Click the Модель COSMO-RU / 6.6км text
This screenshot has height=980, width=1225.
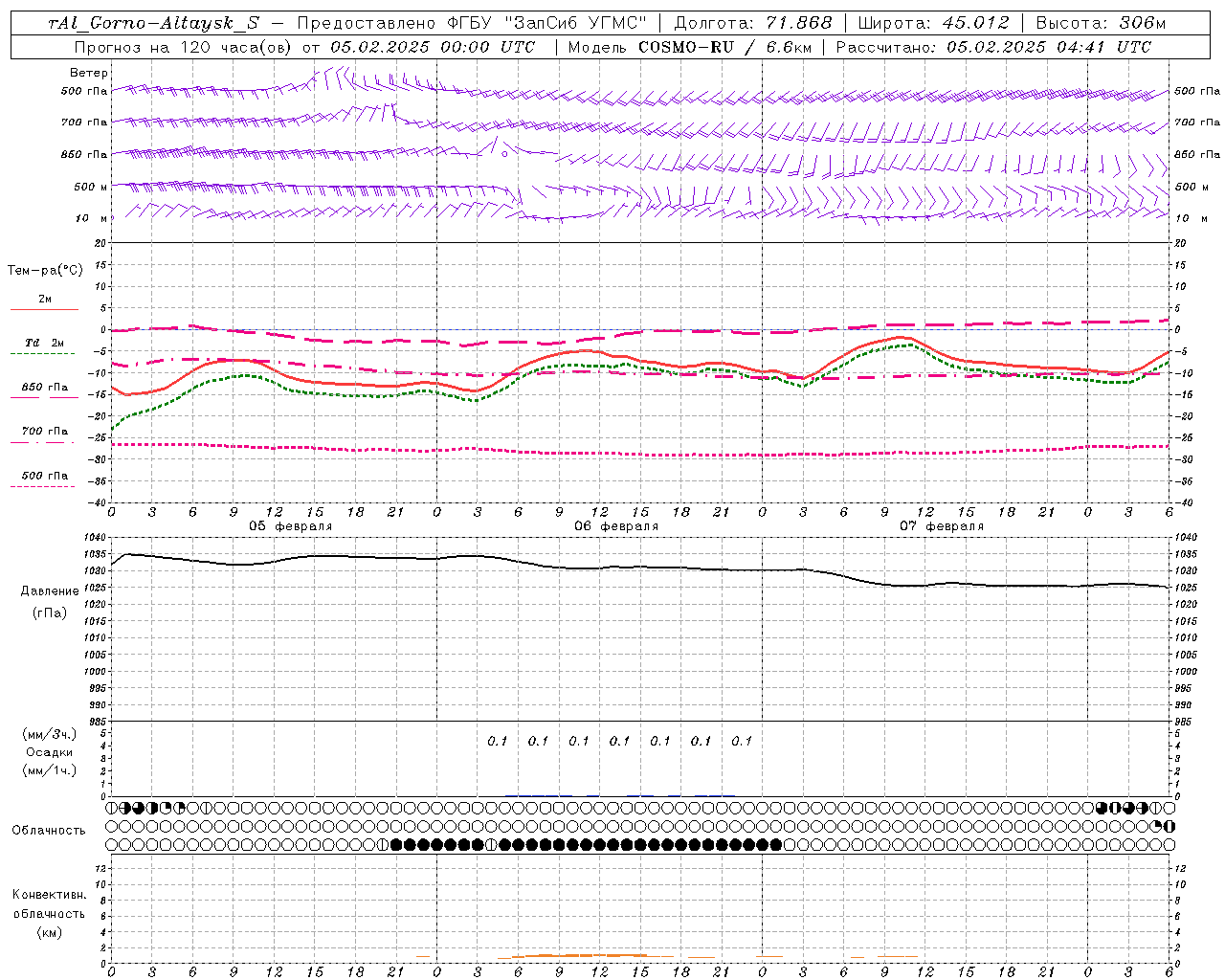click(689, 47)
